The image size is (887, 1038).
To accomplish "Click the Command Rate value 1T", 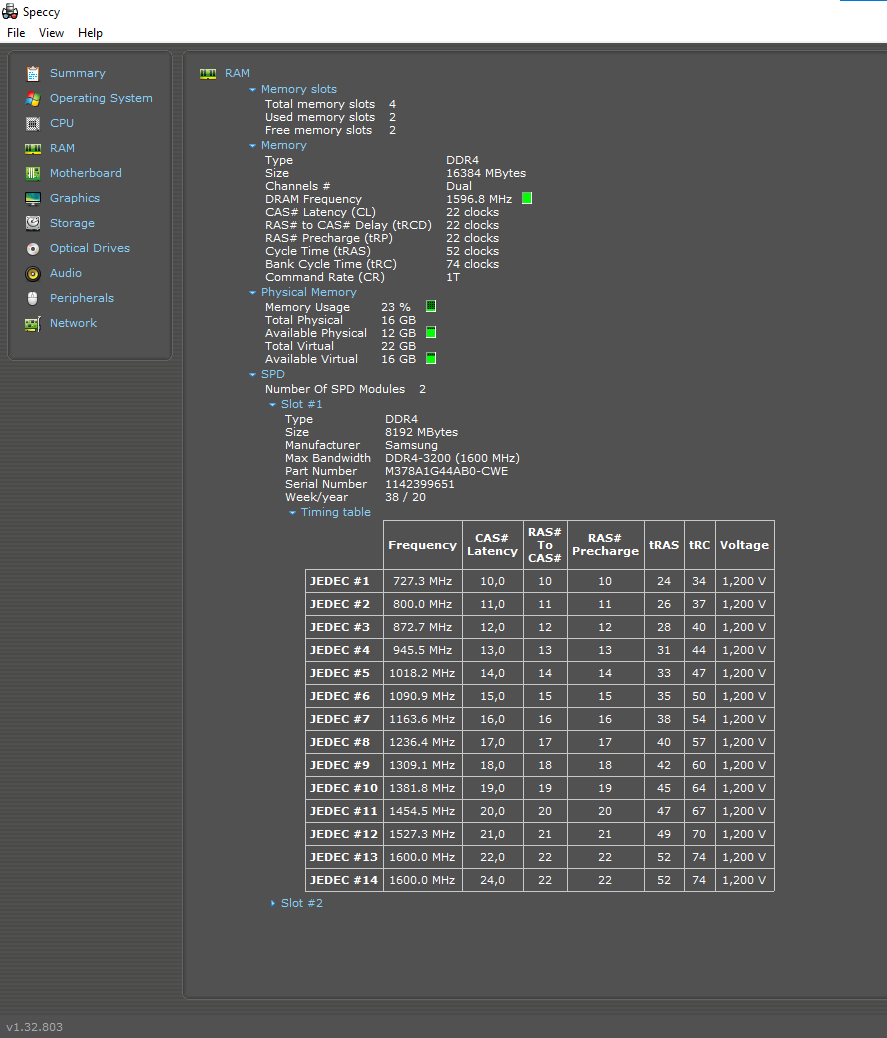I will coord(453,277).
